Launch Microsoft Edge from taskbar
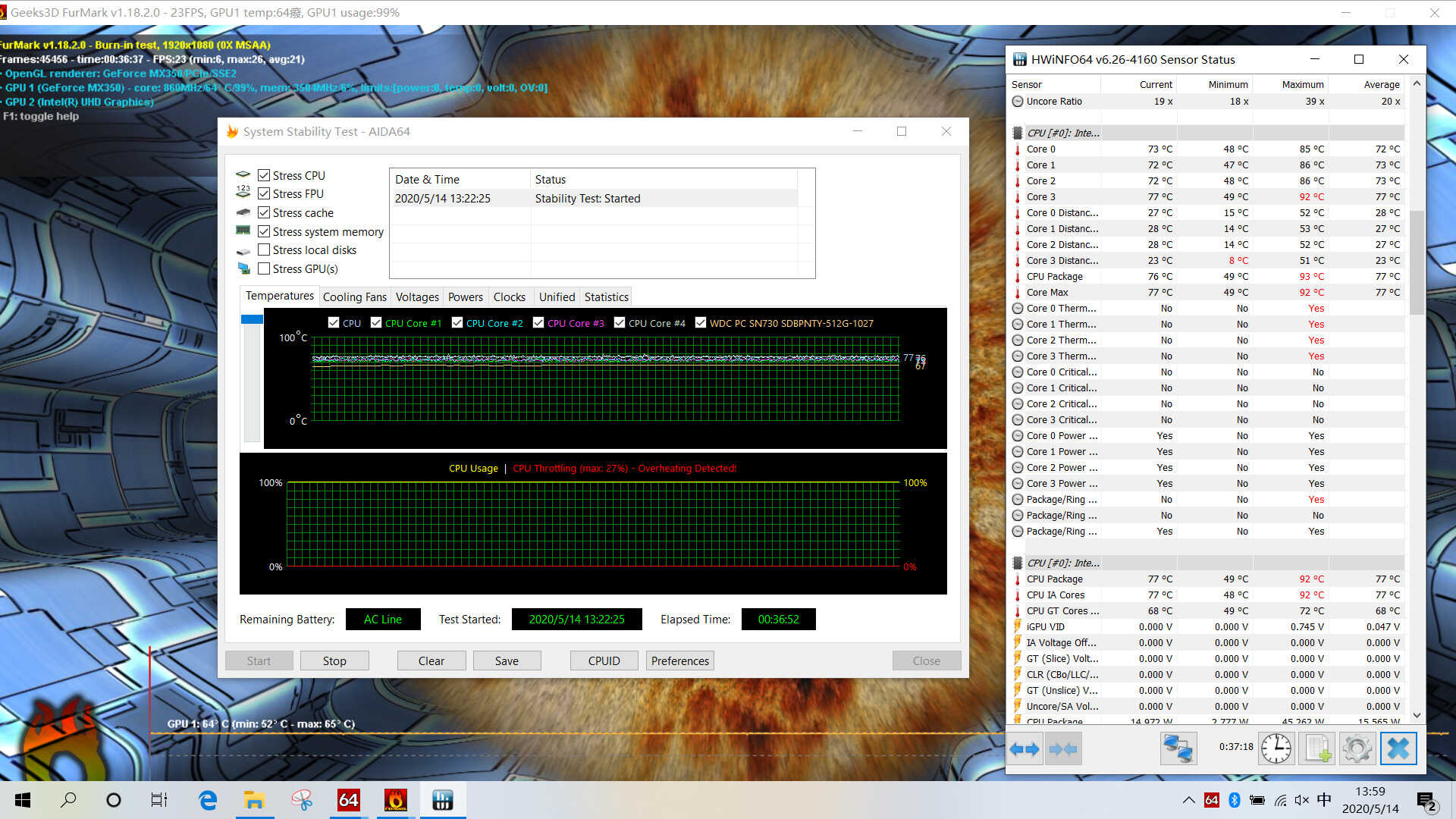The image size is (1456, 819). [207, 800]
